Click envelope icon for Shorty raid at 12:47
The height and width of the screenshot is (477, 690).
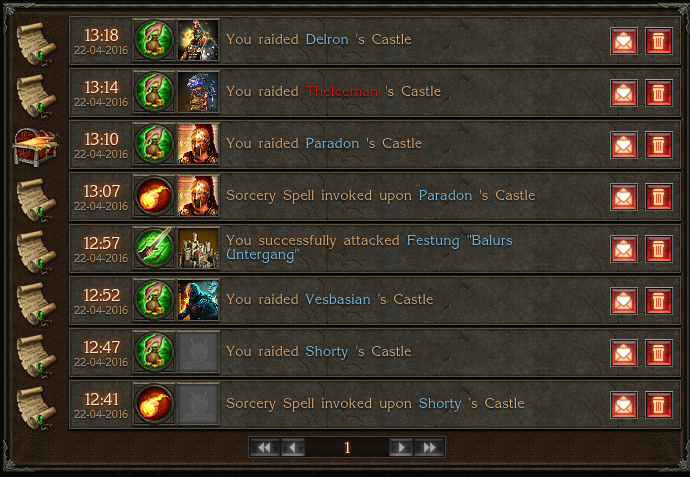coord(624,353)
